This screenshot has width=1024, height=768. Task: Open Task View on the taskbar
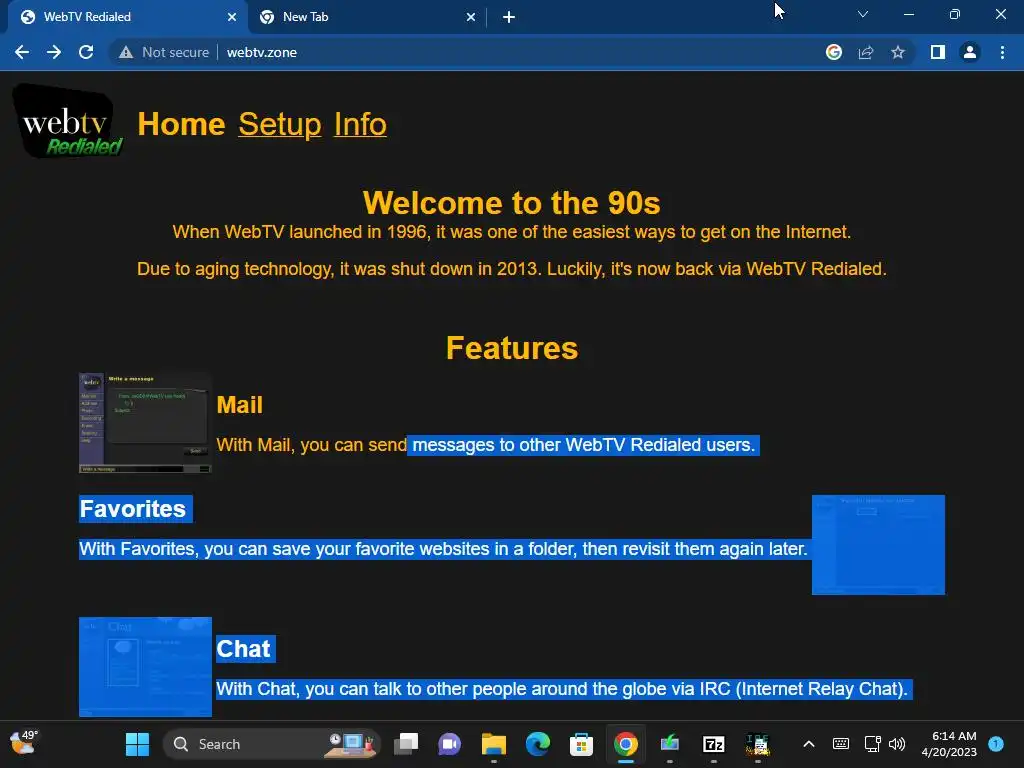406,744
